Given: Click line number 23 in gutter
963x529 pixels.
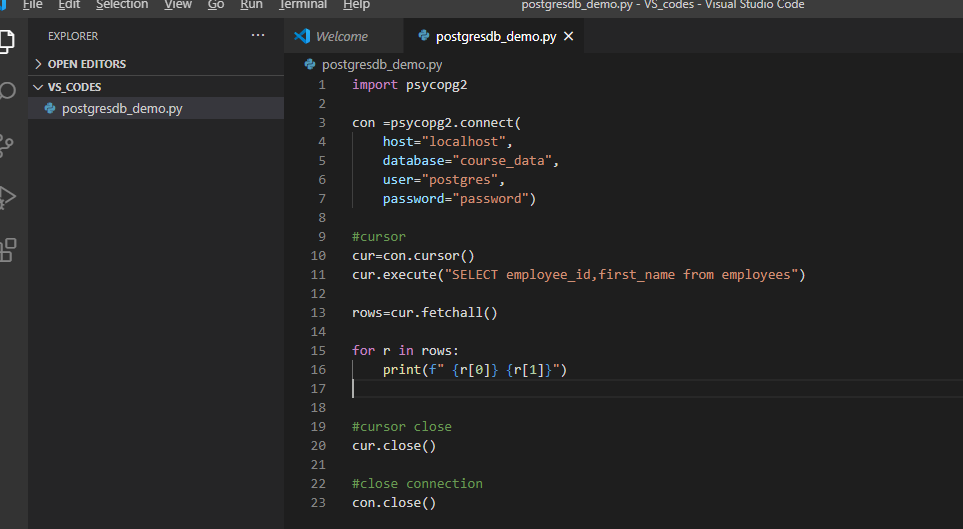Looking at the screenshot, I should click(318, 503).
